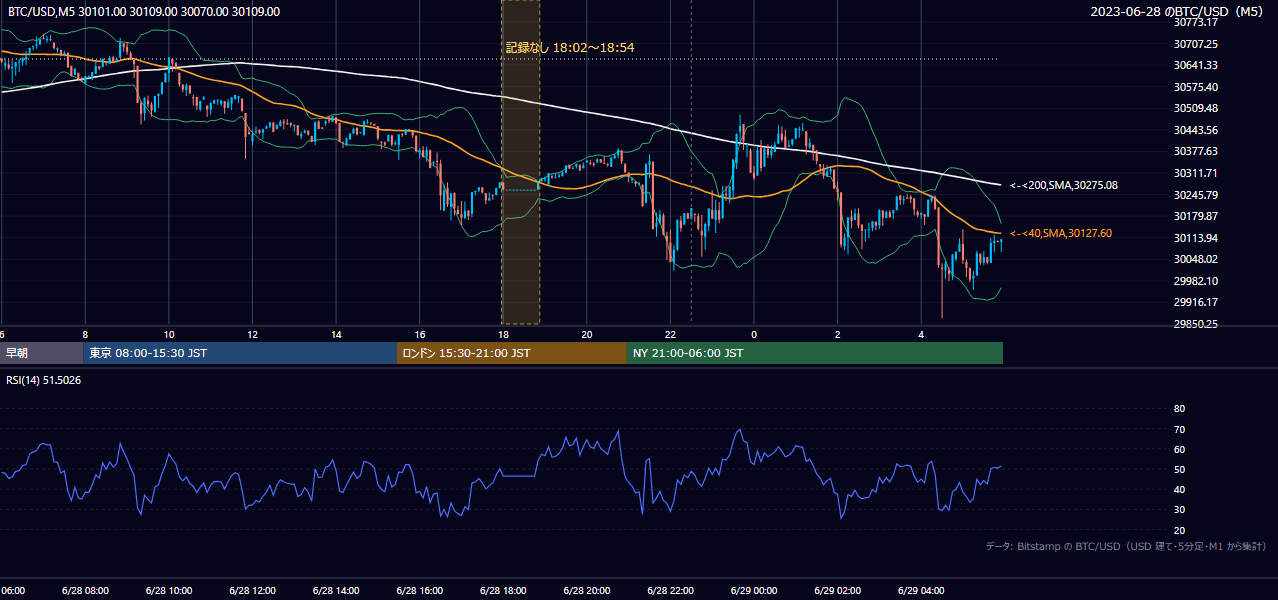Select the 東京 08:00-15:30 JST session bar
The width and height of the screenshot is (1278, 600).
click(240, 353)
